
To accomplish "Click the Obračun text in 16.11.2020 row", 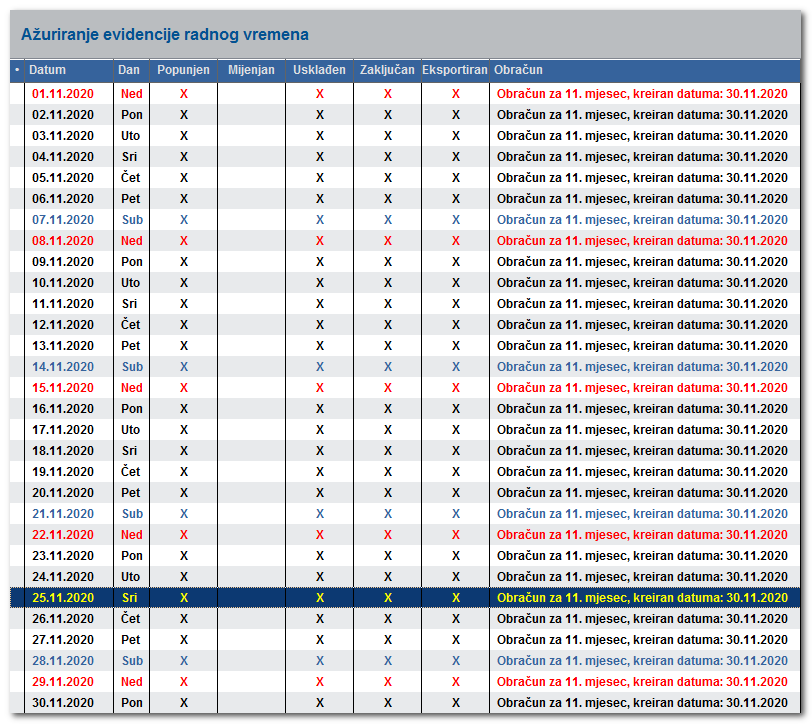I will [642, 409].
